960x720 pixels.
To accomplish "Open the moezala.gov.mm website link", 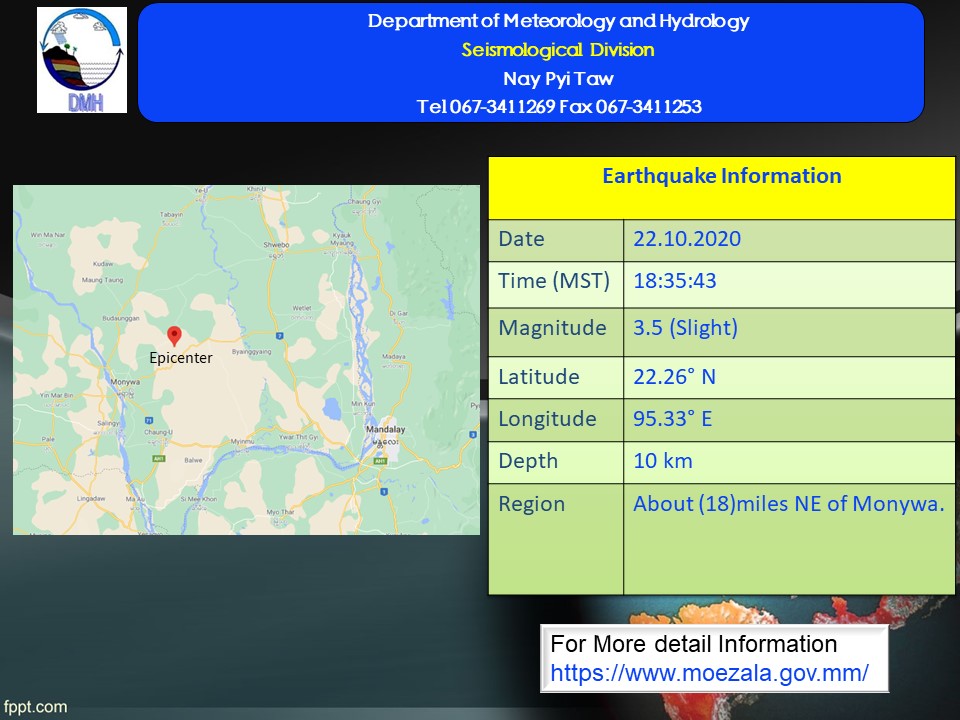I will [x=709, y=673].
